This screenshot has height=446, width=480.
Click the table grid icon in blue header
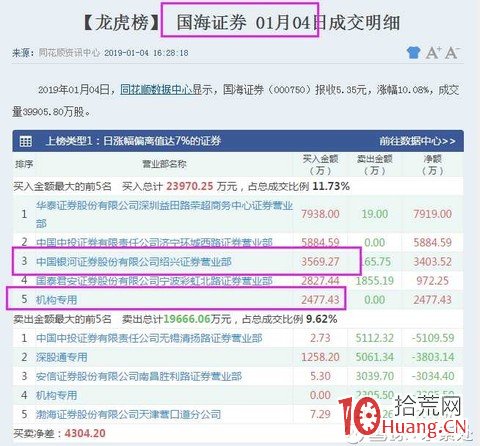(x=26, y=141)
